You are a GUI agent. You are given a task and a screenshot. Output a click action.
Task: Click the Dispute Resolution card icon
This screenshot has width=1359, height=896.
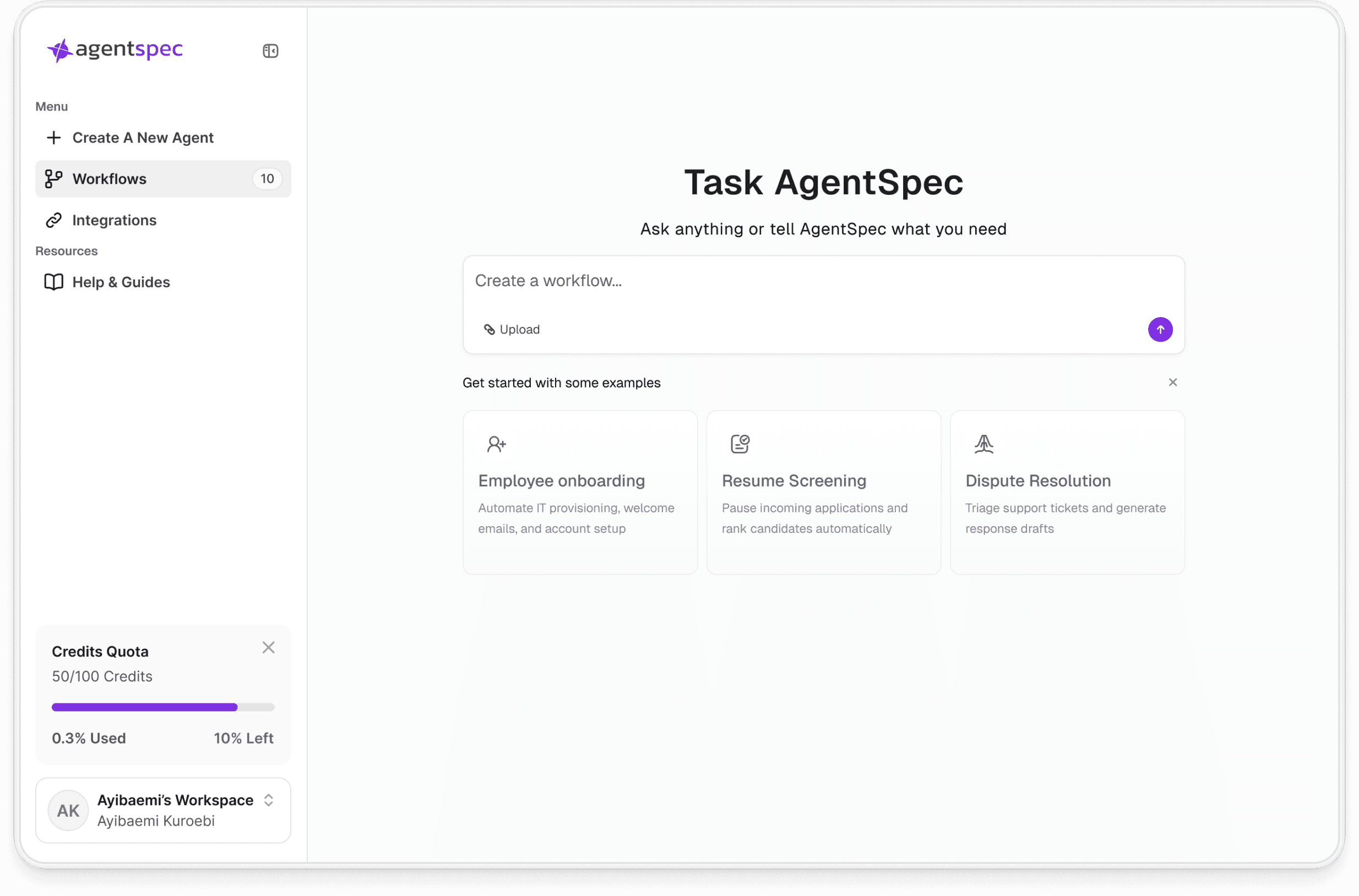click(x=983, y=444)
